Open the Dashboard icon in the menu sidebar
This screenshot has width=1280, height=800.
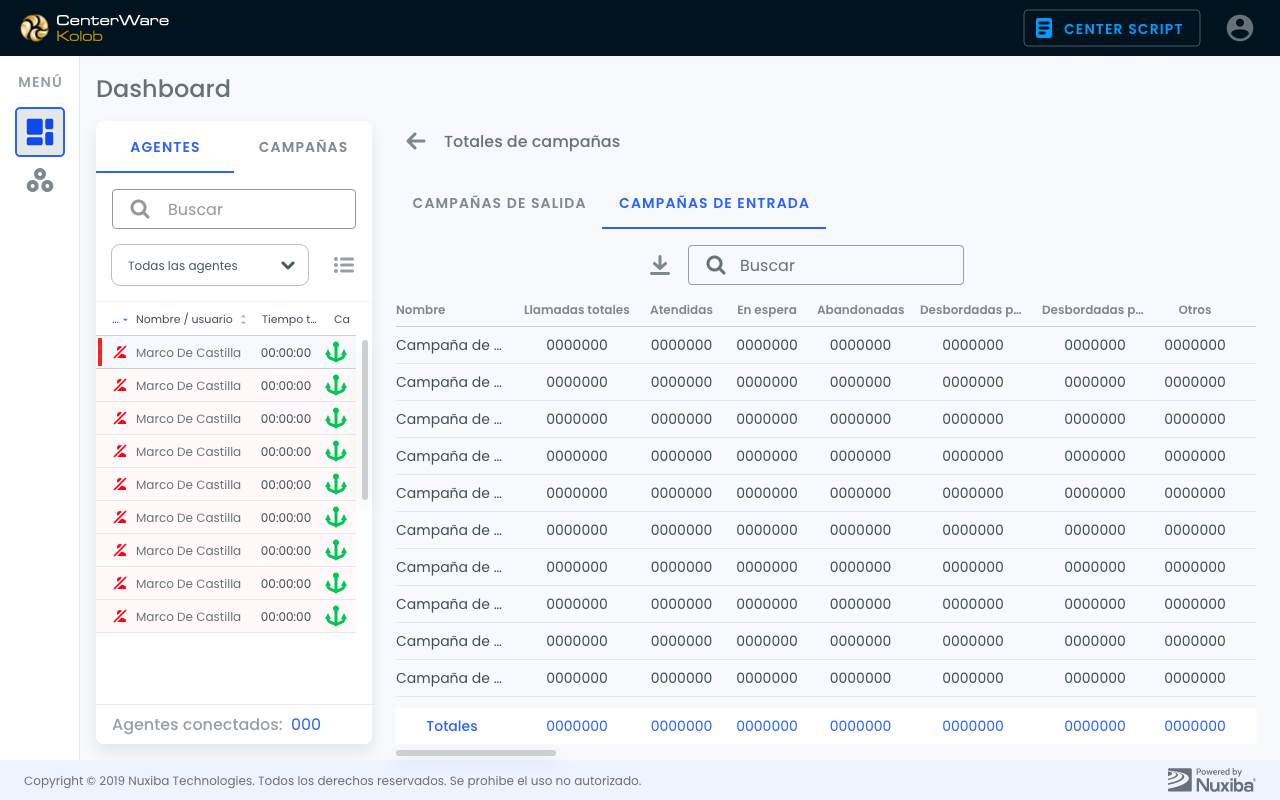[40, 132]
